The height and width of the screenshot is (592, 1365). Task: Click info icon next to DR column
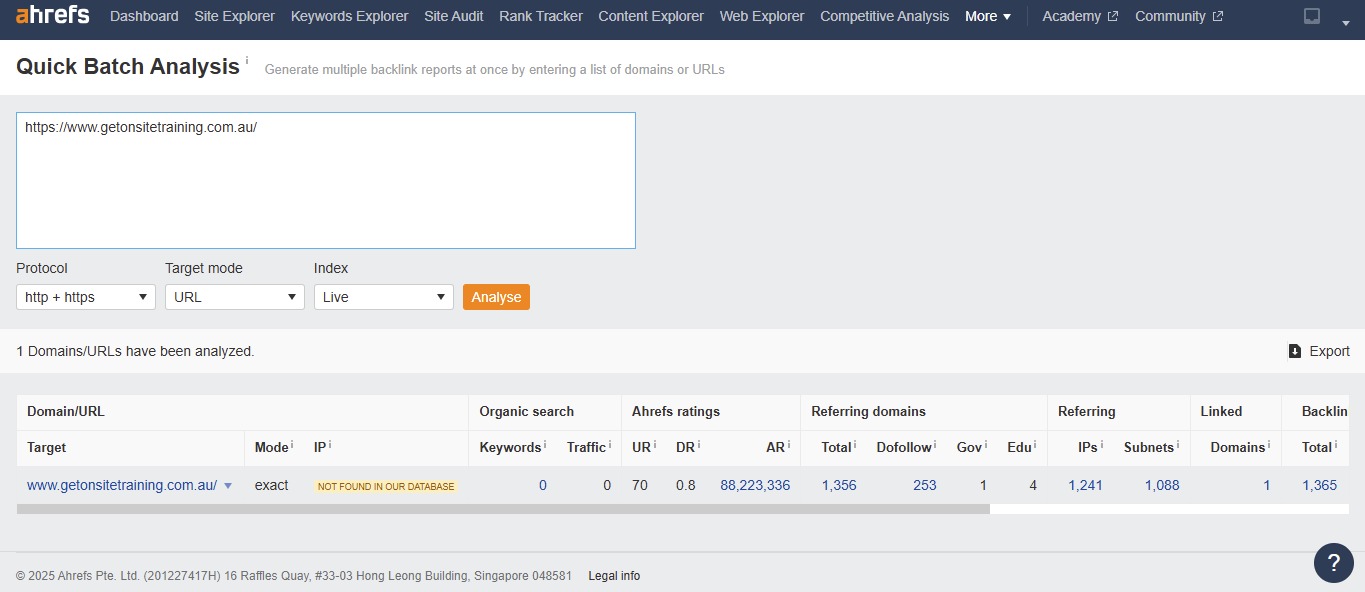(699, 445)
